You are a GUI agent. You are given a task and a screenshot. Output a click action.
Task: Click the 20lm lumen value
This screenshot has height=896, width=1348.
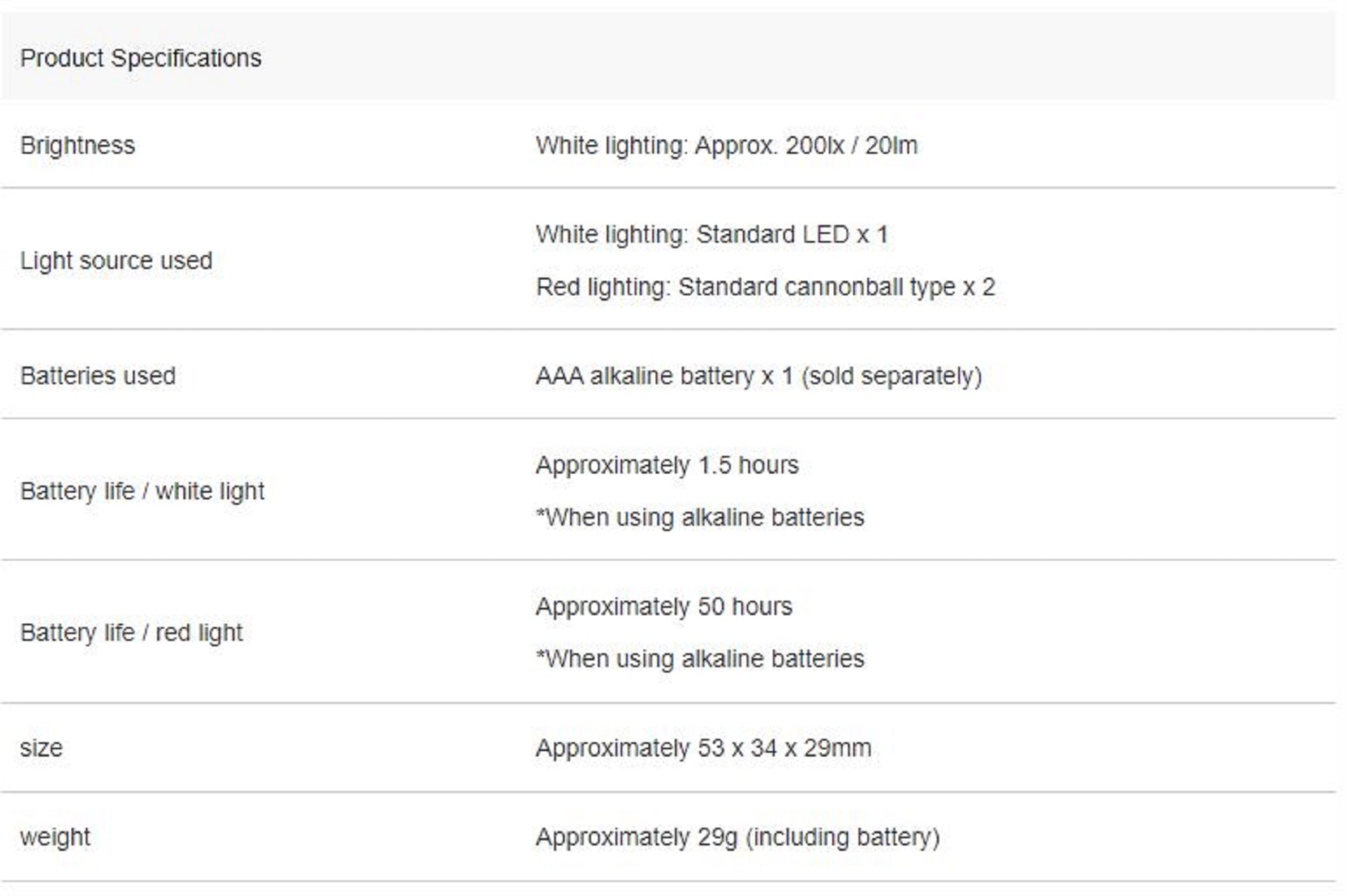(x=891, y=146)
